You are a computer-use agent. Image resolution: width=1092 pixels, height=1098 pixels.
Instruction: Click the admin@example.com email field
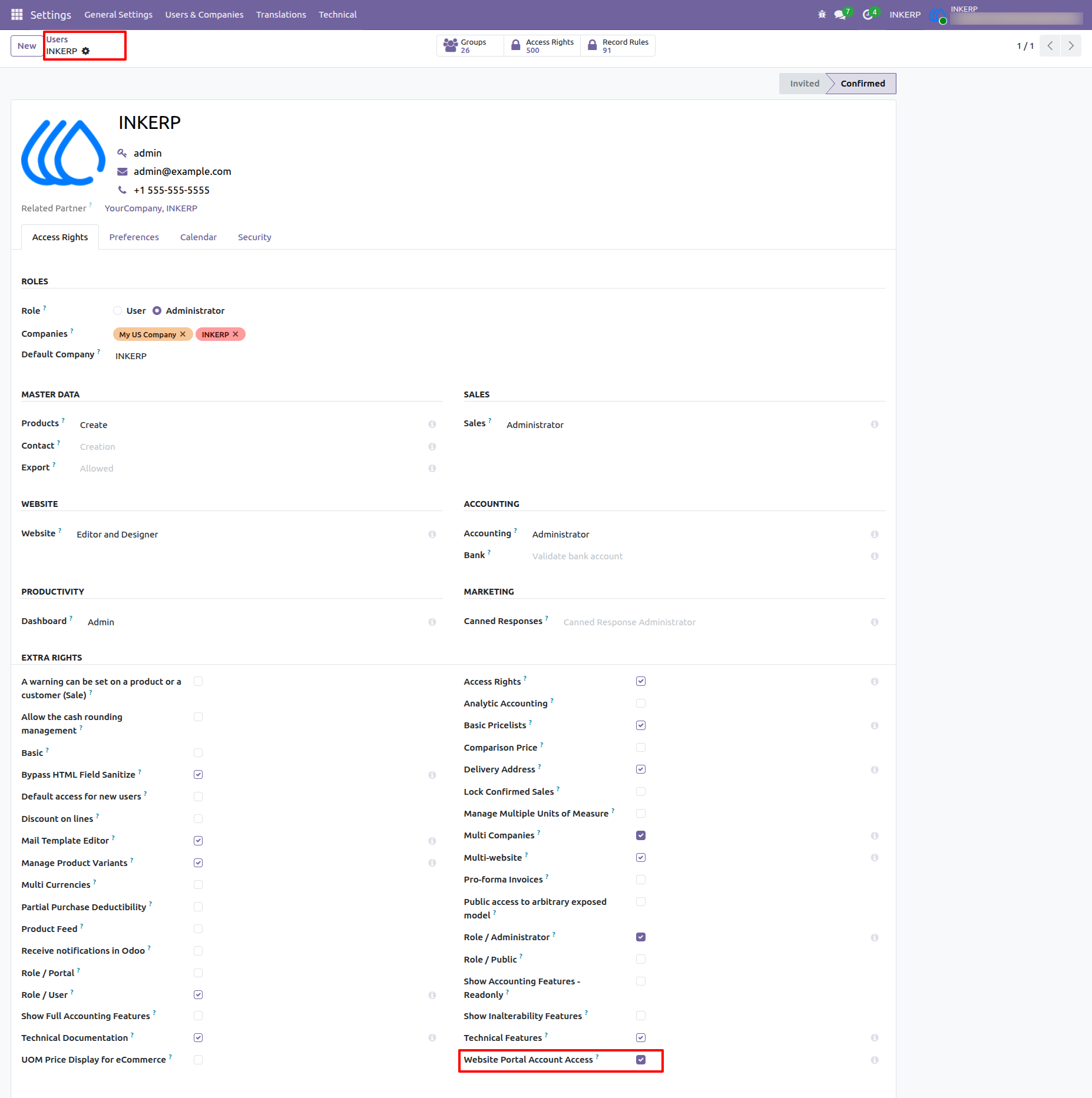[x=183, y=171]
